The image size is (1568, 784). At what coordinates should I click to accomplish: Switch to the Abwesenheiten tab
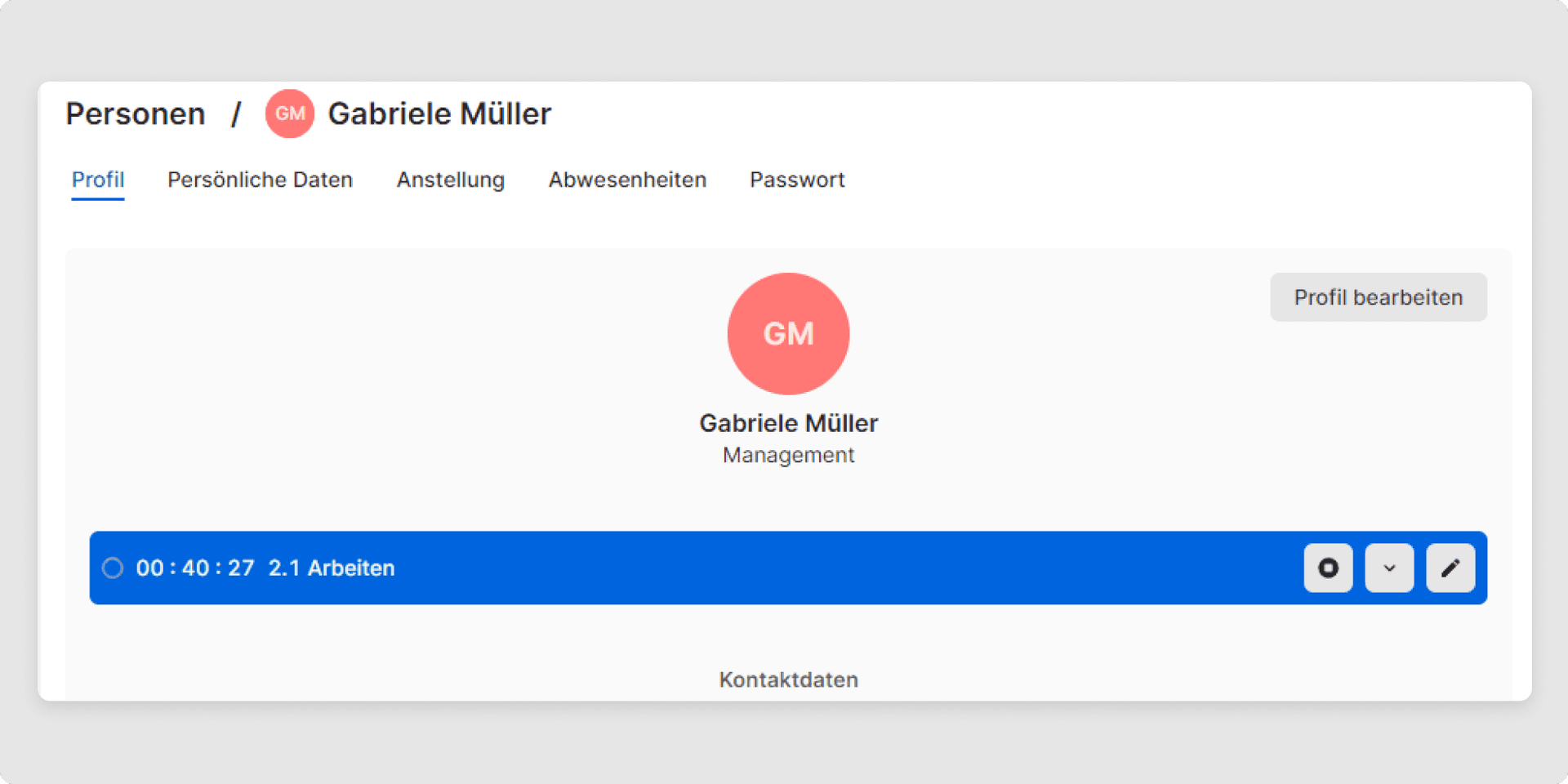(x=627, y=180)
